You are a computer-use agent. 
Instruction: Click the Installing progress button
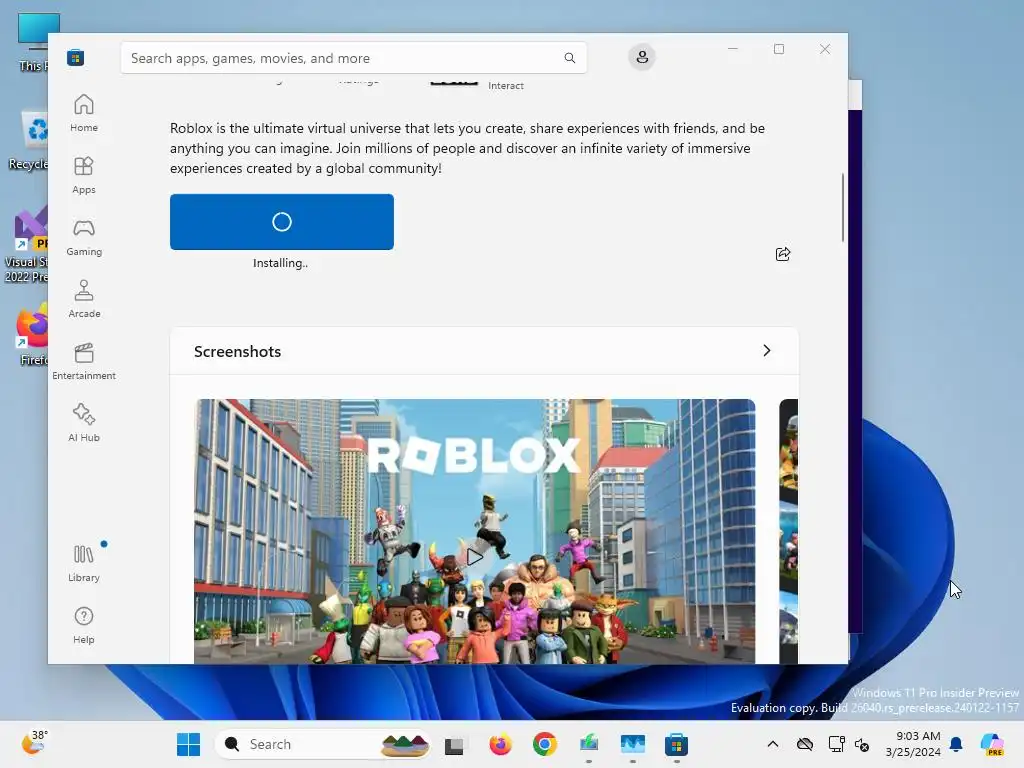[x=281, y=221]
